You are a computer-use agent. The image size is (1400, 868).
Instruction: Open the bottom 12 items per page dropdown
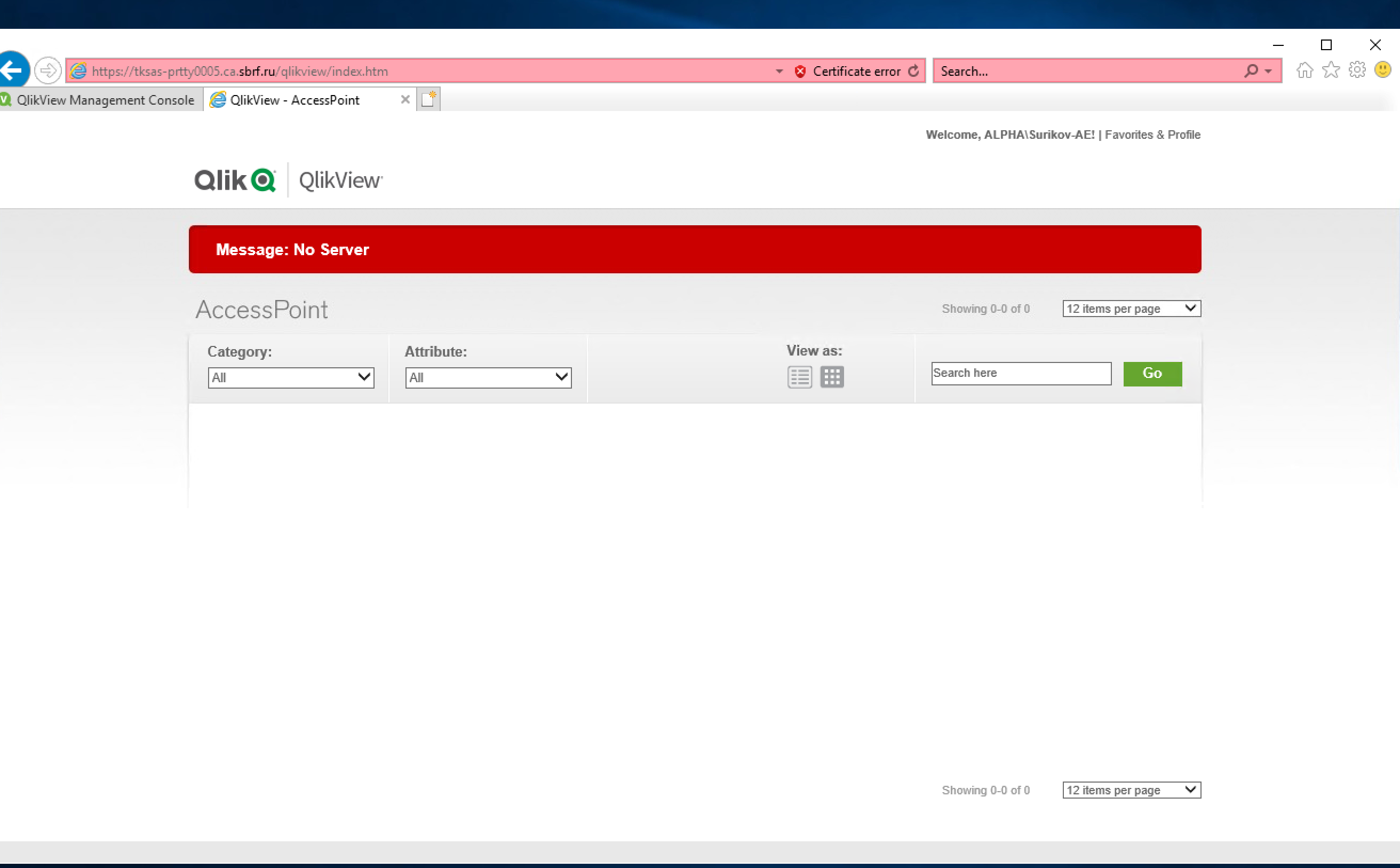tap(1132, 790)
